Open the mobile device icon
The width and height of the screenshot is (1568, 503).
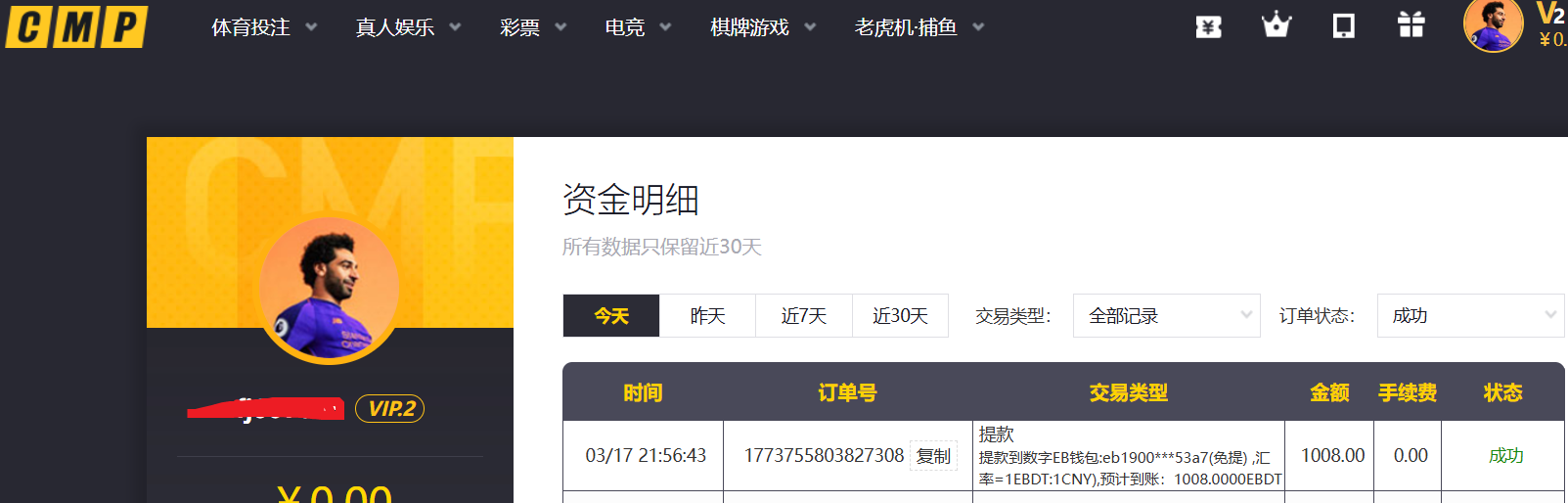tap(1344, 25)
